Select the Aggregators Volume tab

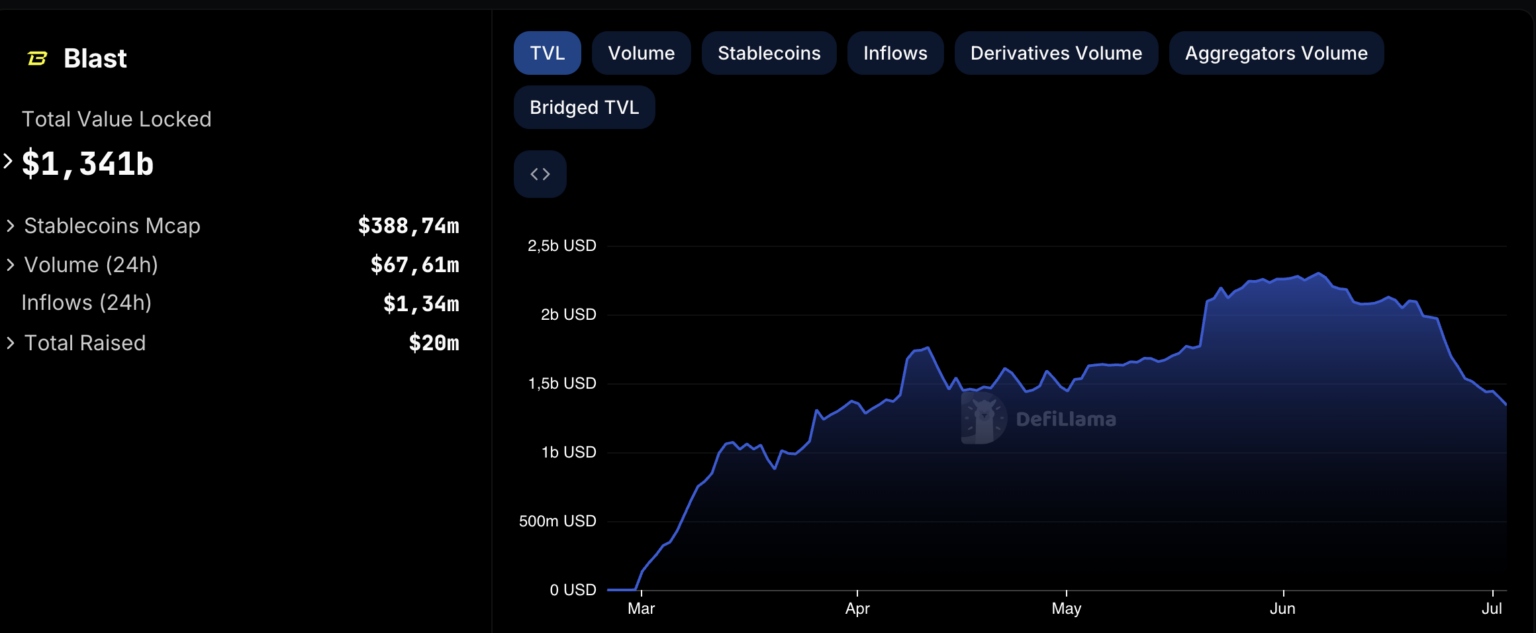(x=1276, y=53)
